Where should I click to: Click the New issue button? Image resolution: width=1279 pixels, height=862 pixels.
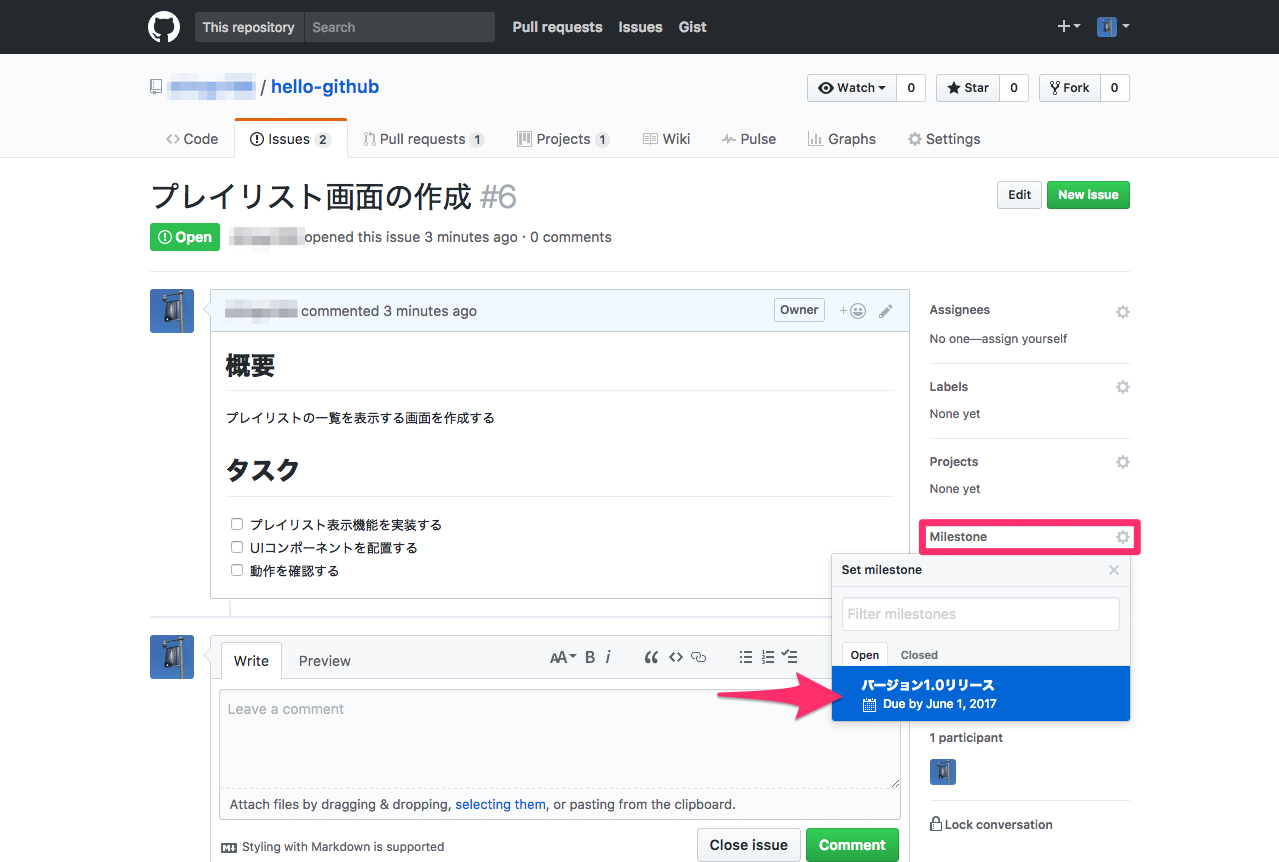point(1088,195)
